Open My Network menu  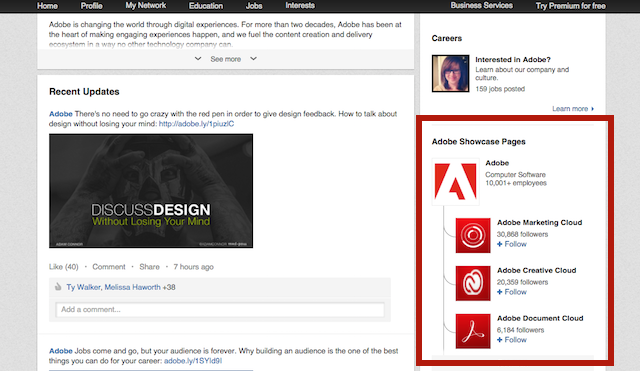[x=146, y=6]
